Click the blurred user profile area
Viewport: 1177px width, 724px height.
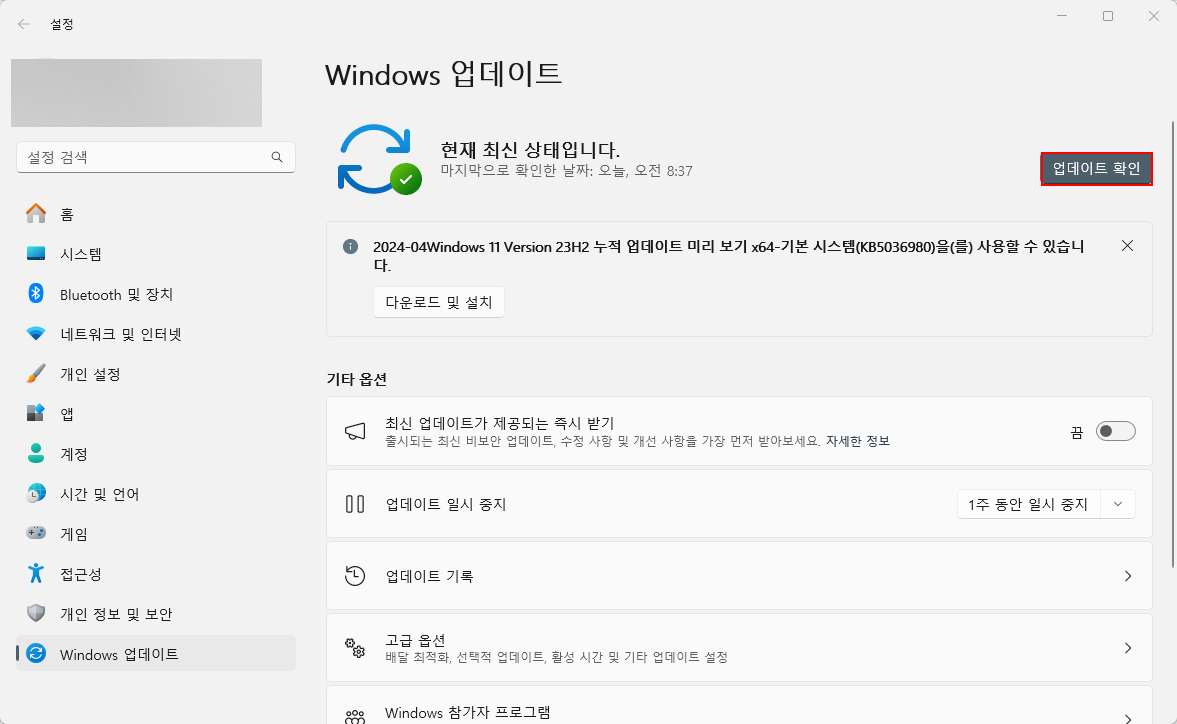136,92
